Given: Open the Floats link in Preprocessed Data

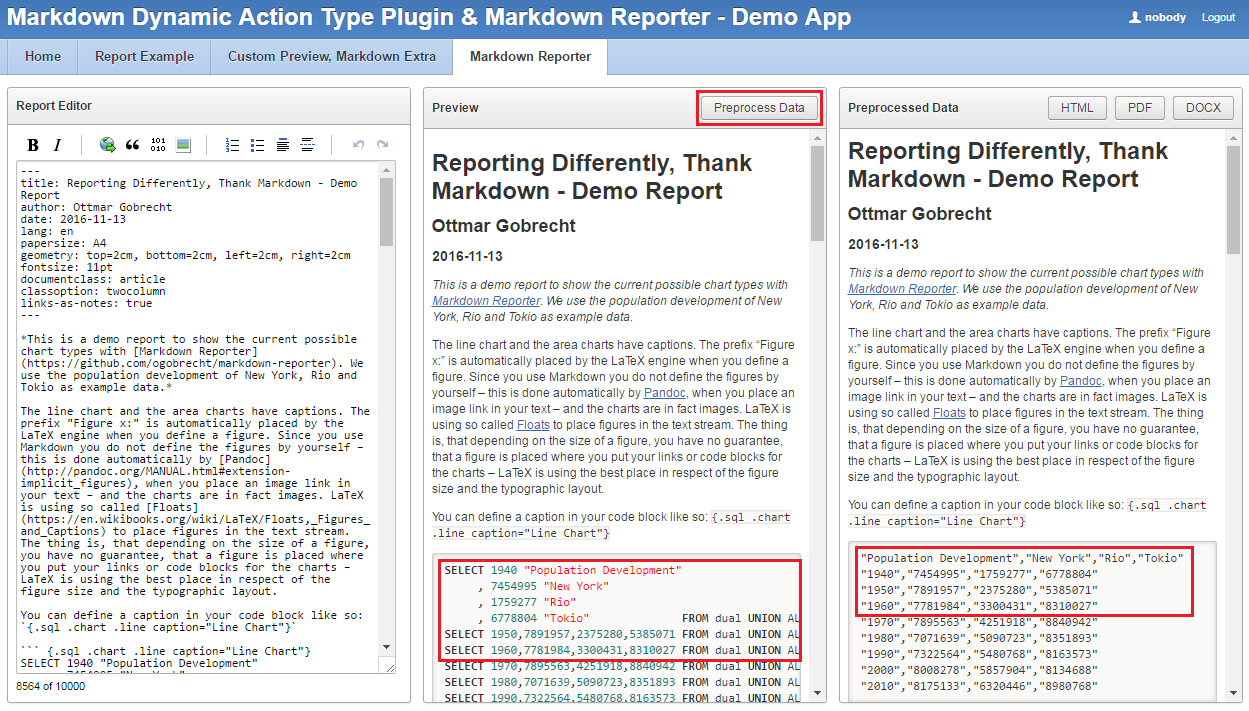Looking at the screenshot, I should tap(949, 413).
